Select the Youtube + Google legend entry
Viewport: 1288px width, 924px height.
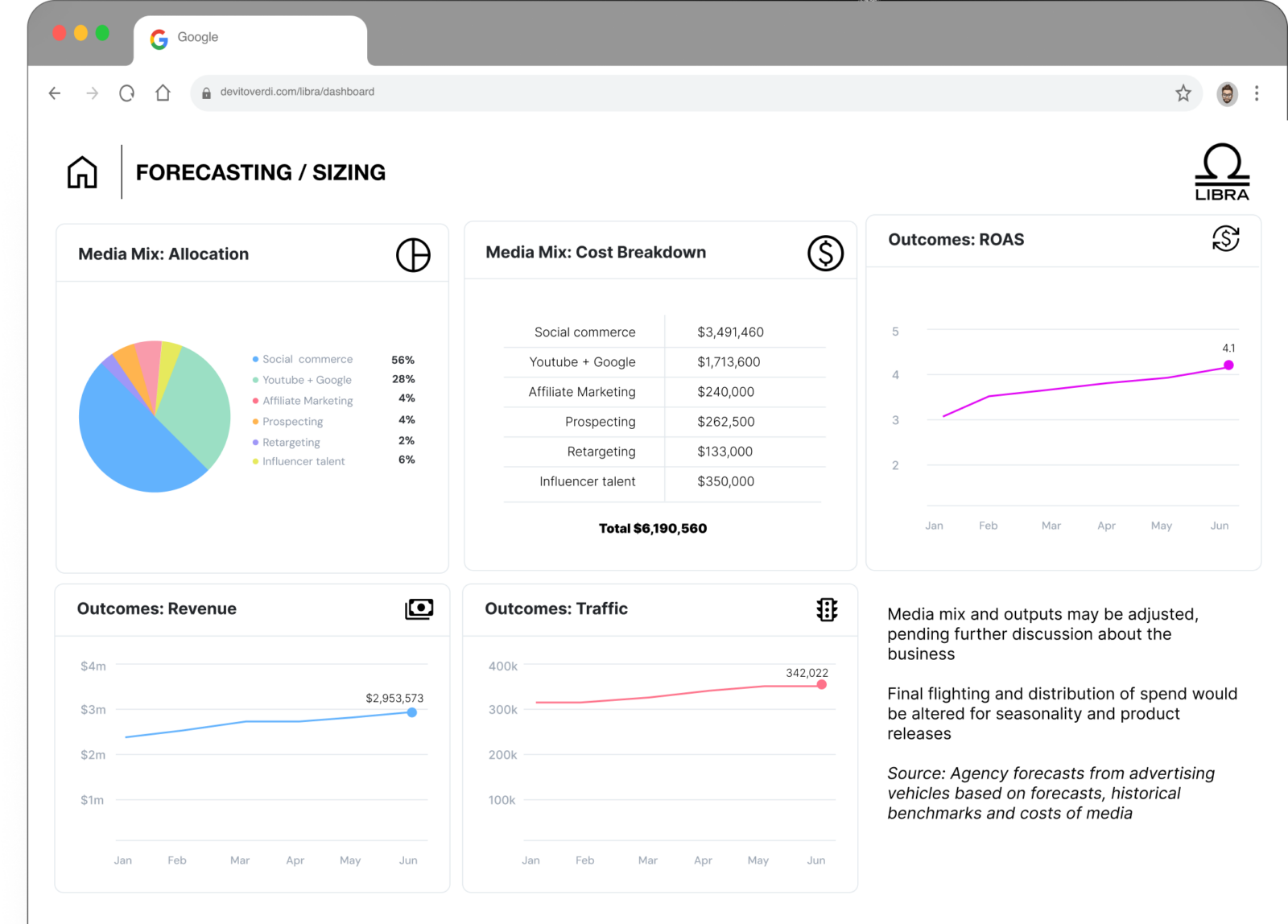306,380
